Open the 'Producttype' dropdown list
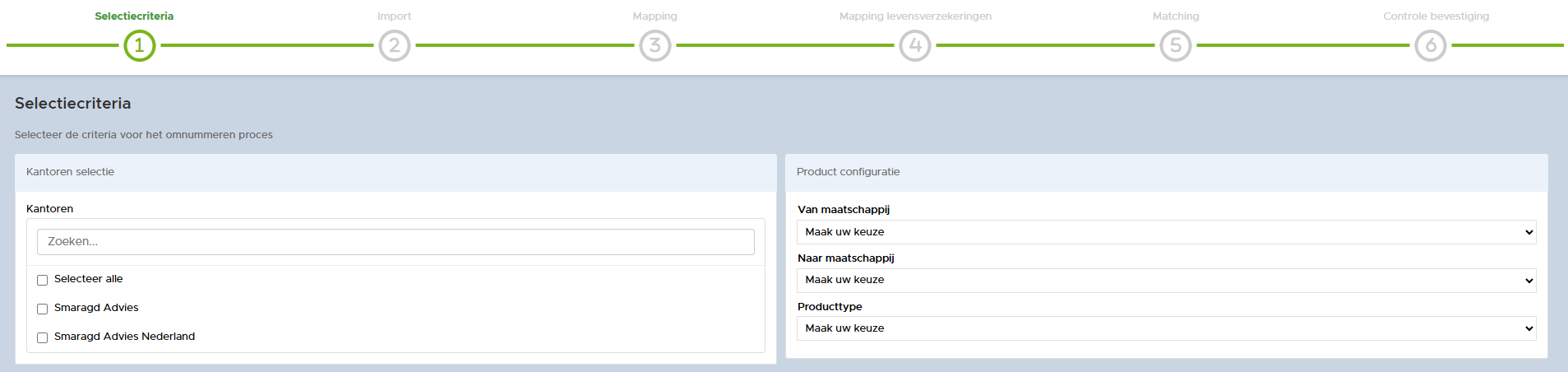 [x=1166, y=328]
